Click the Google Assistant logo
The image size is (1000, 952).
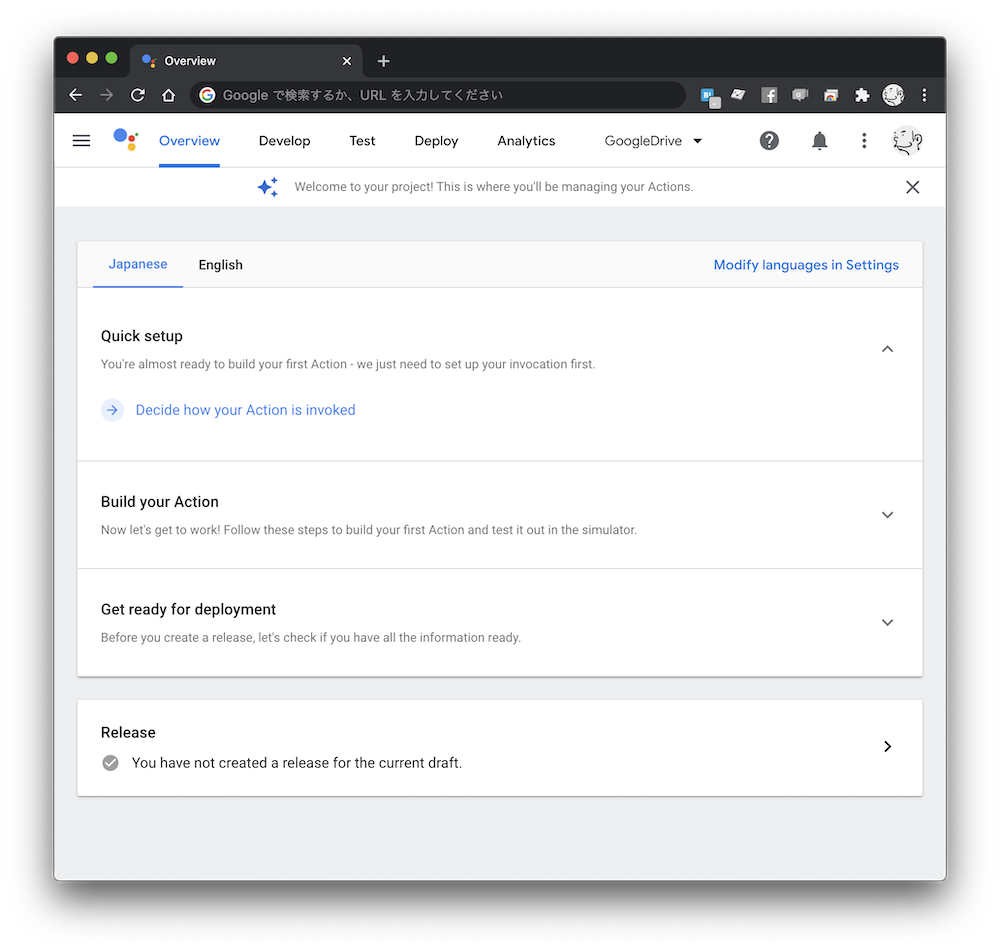click(x=126, y=140)
